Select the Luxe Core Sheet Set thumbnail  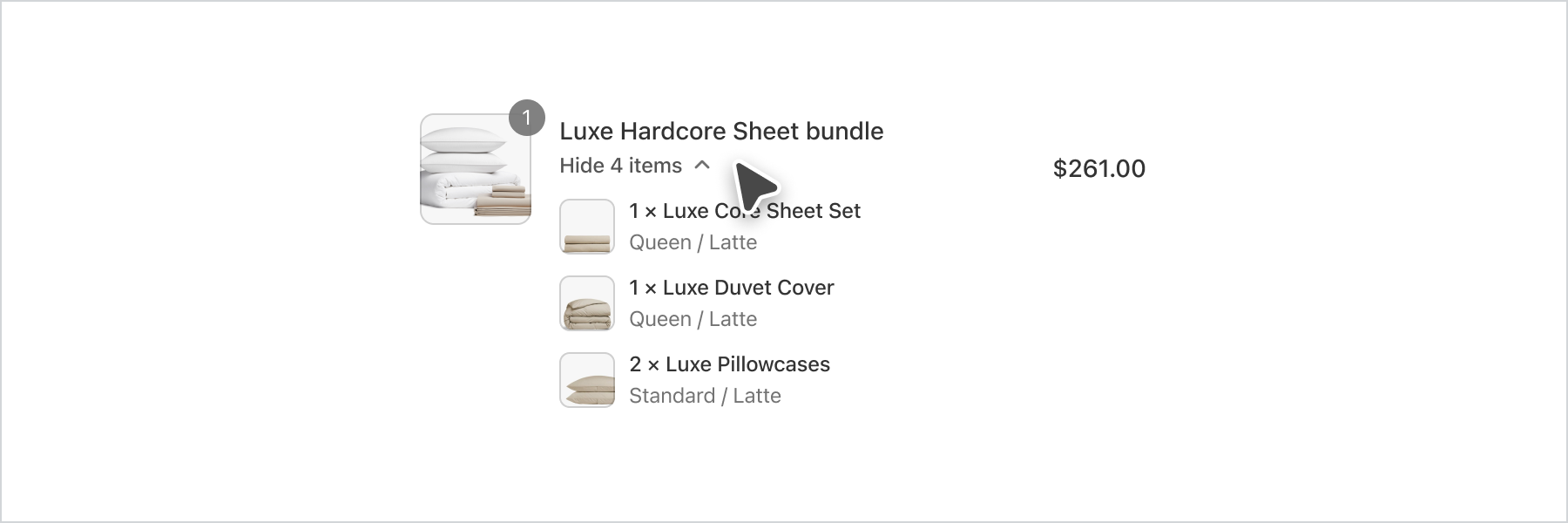coord(587,227)
